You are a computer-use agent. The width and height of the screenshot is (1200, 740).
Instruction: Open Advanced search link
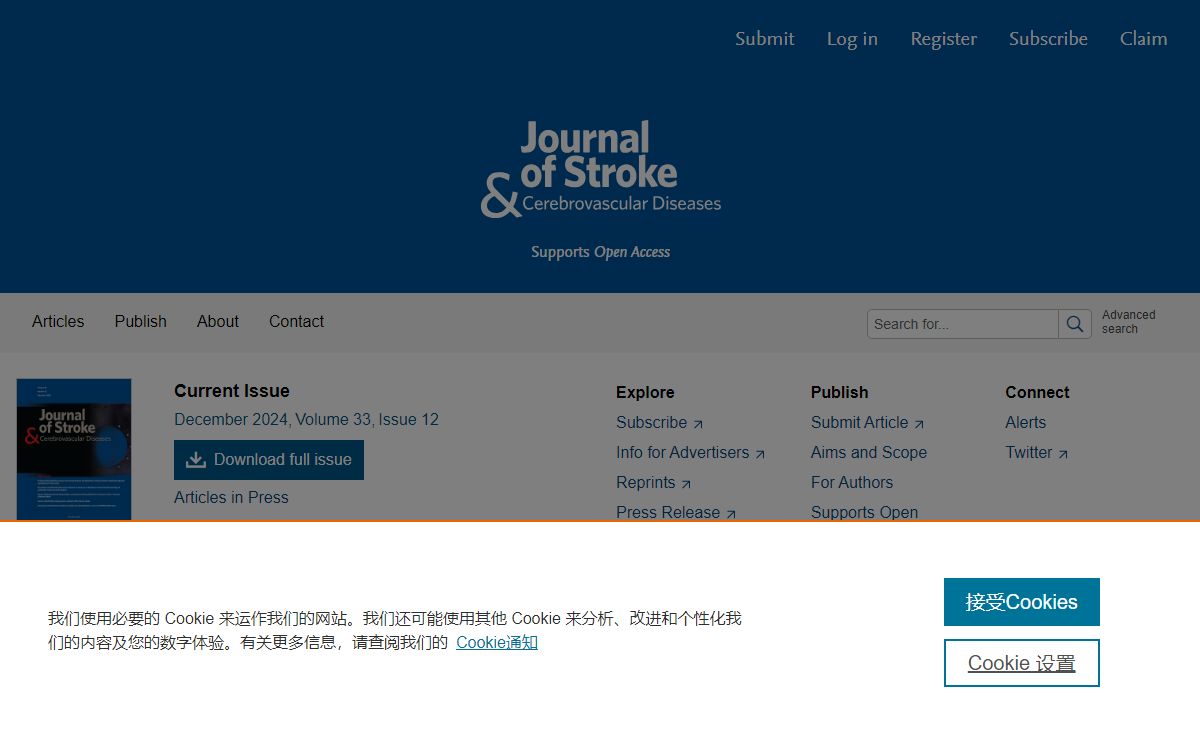pyautogui.click(x=1128, y=322)
